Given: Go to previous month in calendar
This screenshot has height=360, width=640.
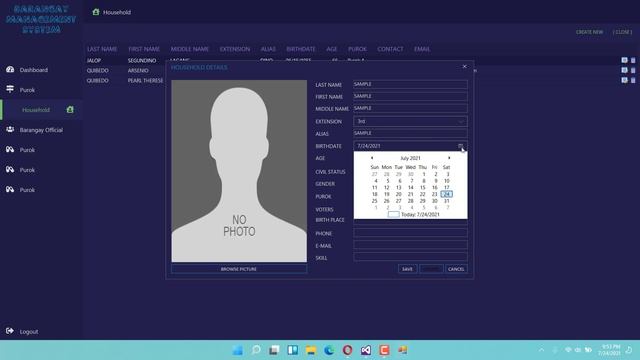Looking at the screenshot, I should tap(371, 158).
